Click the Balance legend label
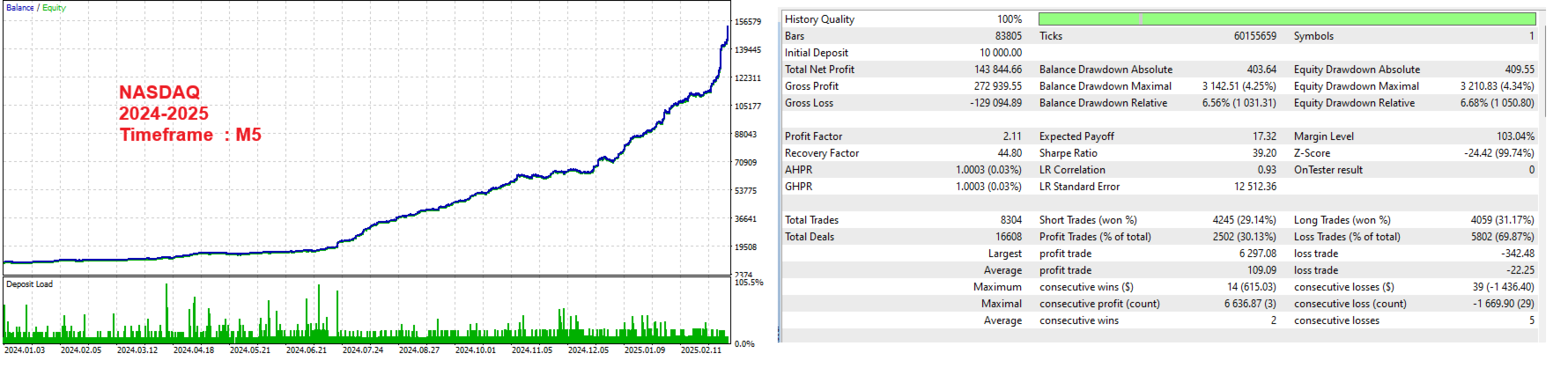1568x368 pixels. click(19, 8)
